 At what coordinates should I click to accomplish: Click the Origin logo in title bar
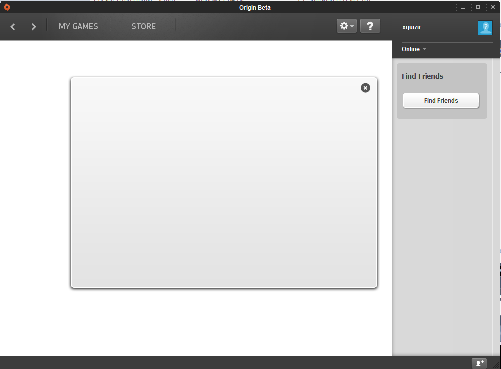[7, 7]
